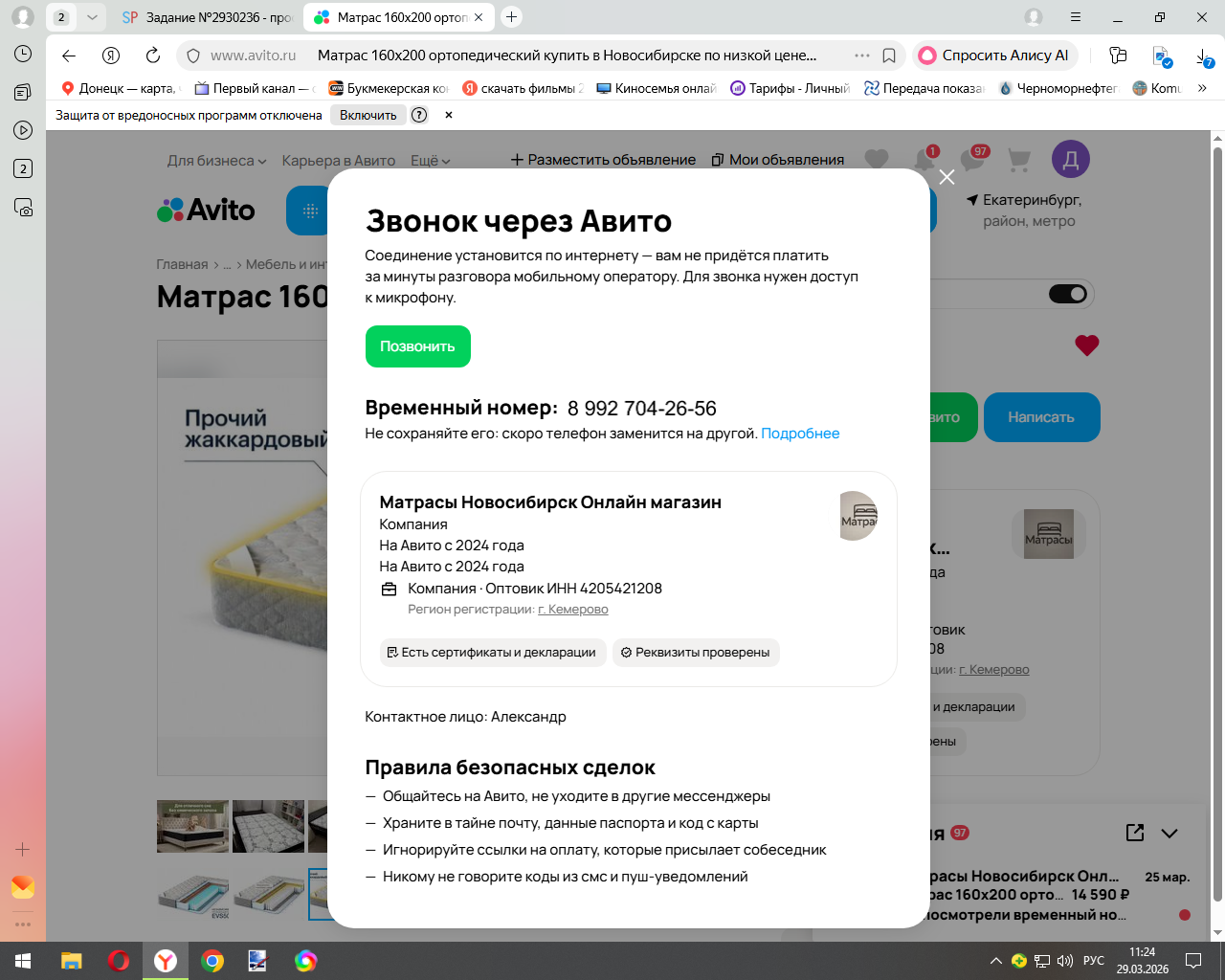Open Avito notifications bell
Image resolution: width=1225 pixels, height=980 pixels.
point(924,159)
